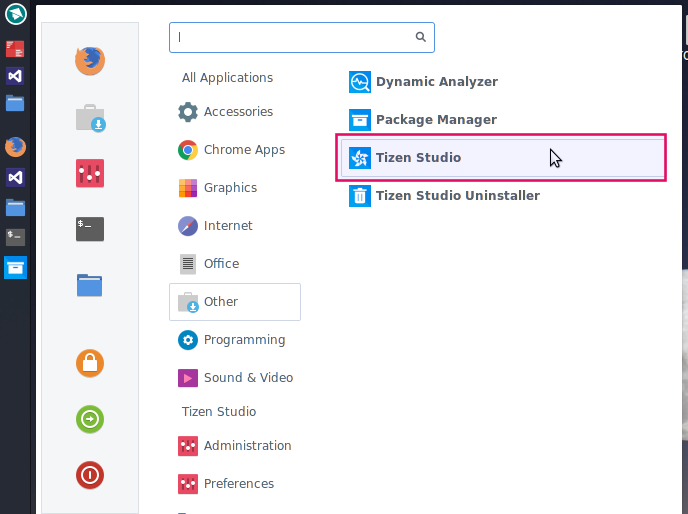Open first Visual Studio icon in panel
688x514 pixels.
click(15, 76)
